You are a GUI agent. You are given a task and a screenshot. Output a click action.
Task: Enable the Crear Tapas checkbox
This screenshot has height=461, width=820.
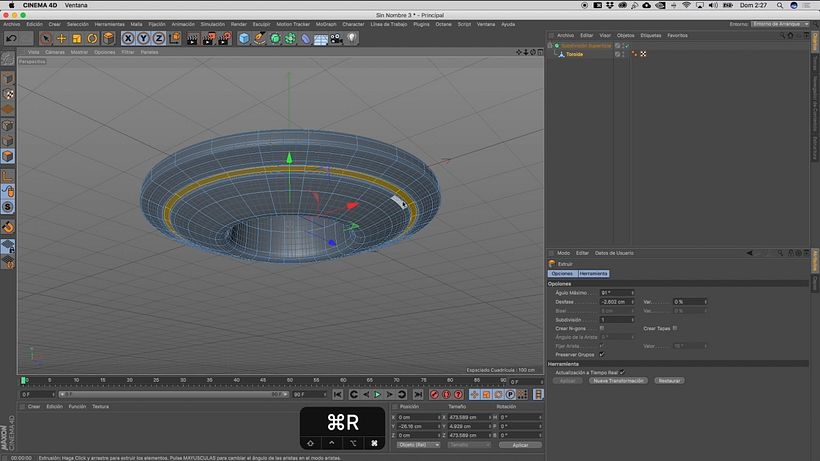(675, 328)
